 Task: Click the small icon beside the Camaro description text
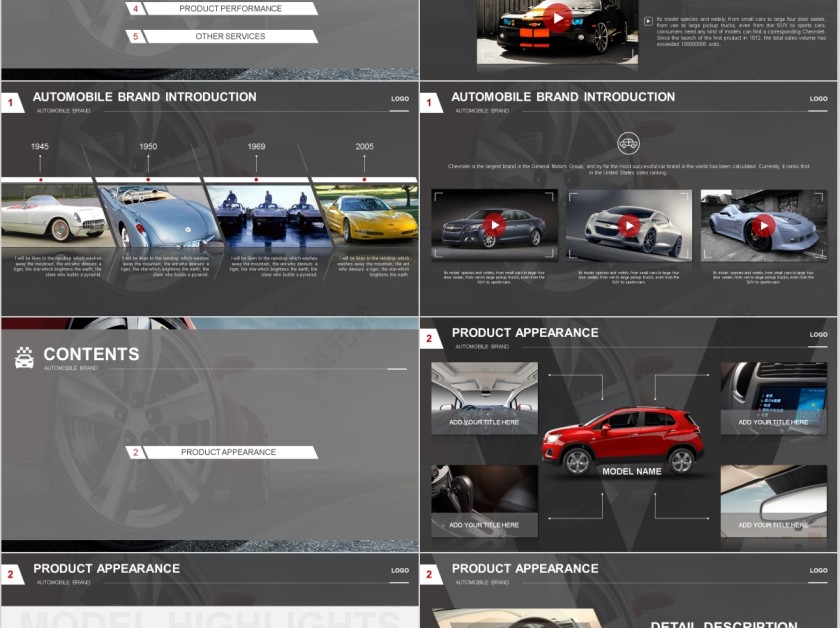[x=648, y=20]
